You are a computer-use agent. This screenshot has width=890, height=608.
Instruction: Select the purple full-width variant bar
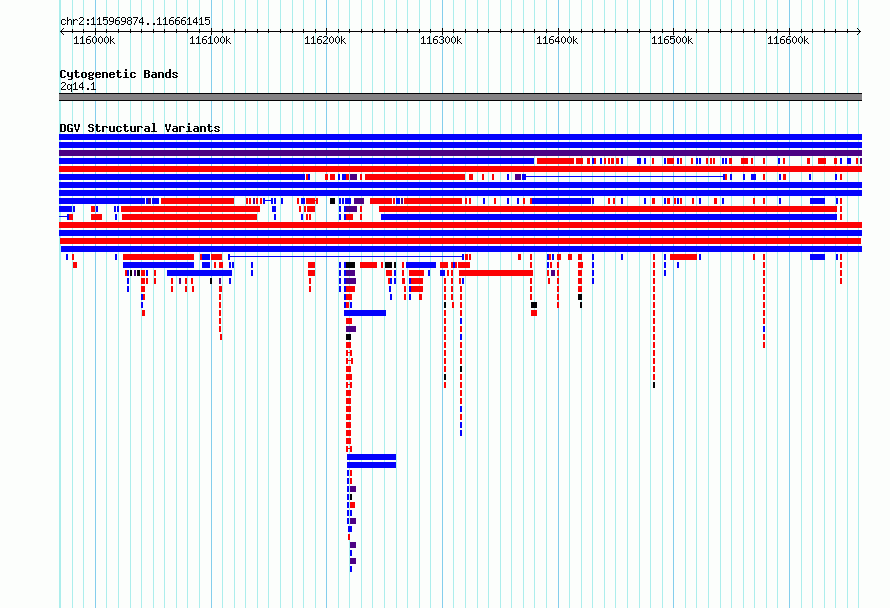coord(460,153)
